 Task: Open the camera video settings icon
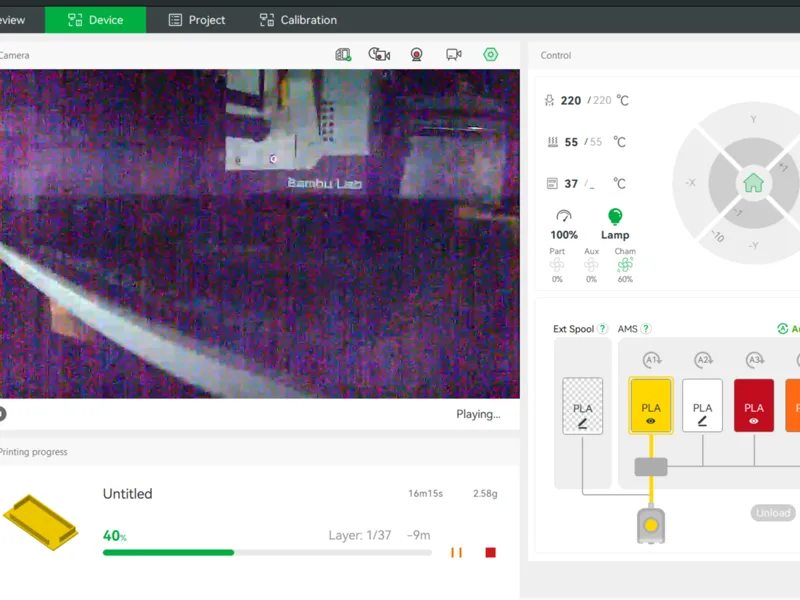(454, 55)
